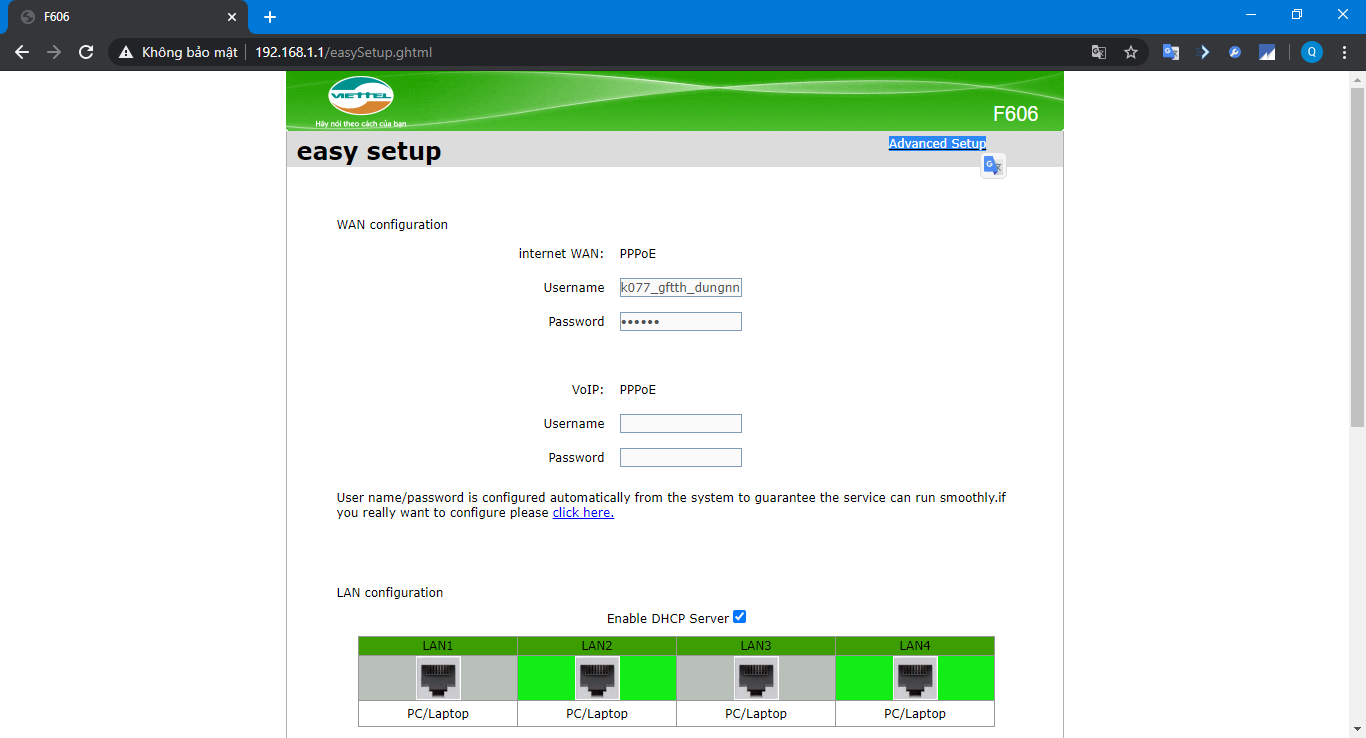Close the F606 browser tab
Viewport: 1366px width, 738px height.
coord(233,17)
